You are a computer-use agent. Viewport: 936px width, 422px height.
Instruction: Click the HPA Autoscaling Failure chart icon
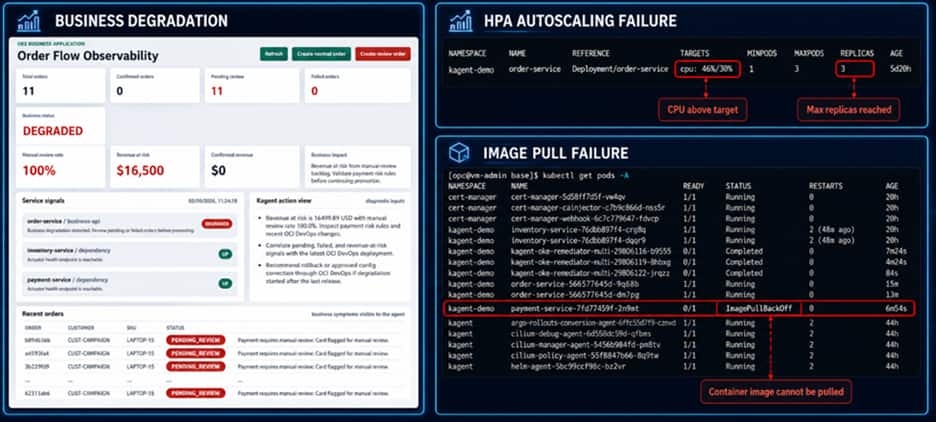tap(460, 21)
